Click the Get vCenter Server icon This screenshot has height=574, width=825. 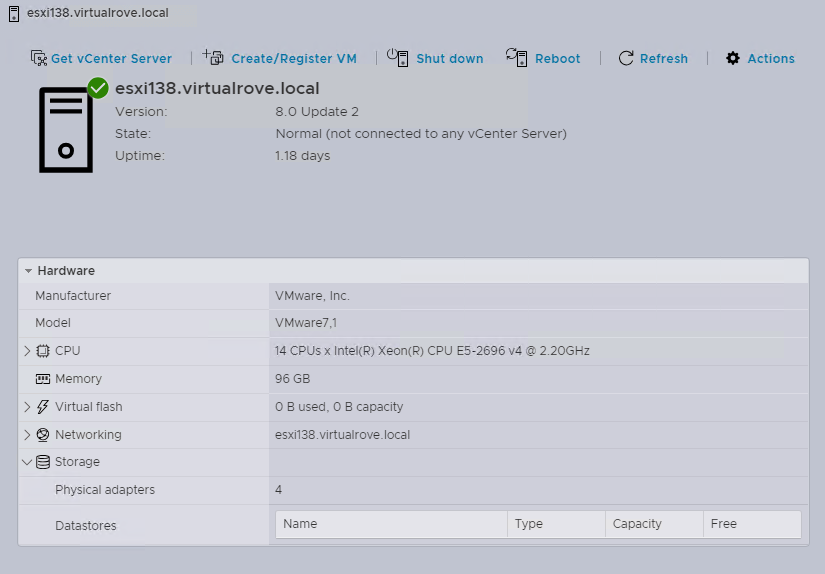click(x=39, y=58)
